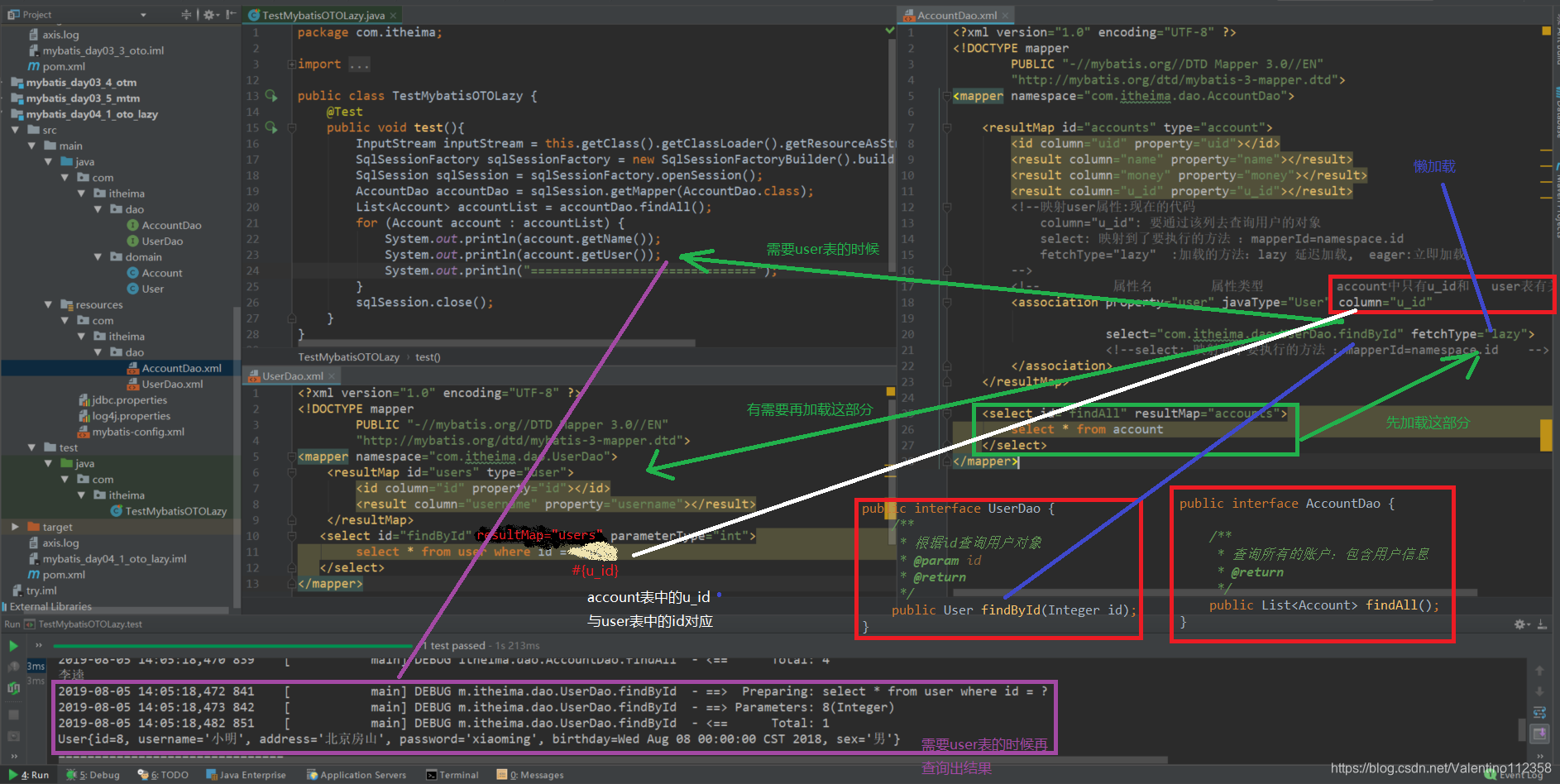Open UserDao interface in project tree

155,241
